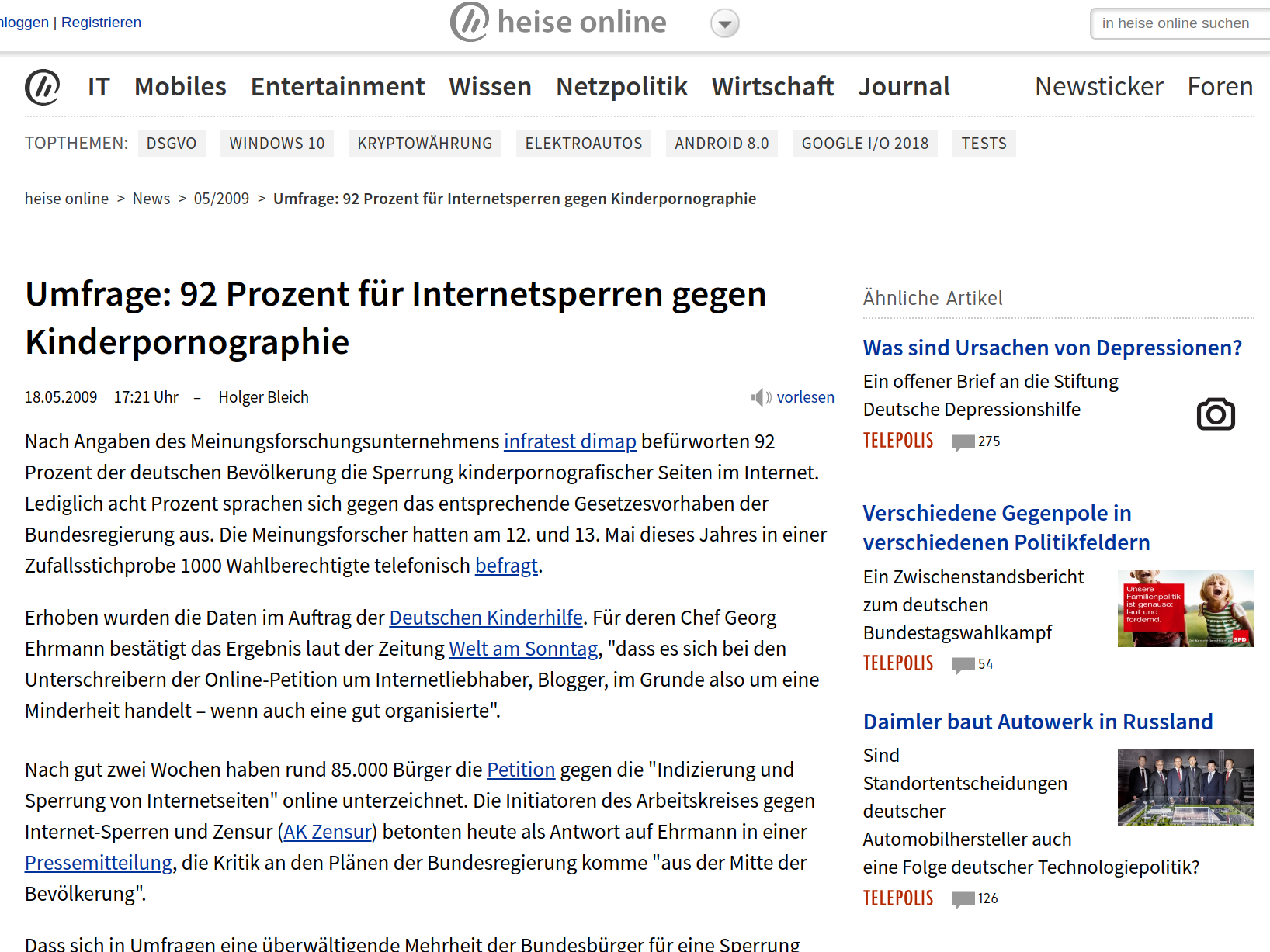
Task: Click the heise online logo in header
Action: click(x=558, y=23)
